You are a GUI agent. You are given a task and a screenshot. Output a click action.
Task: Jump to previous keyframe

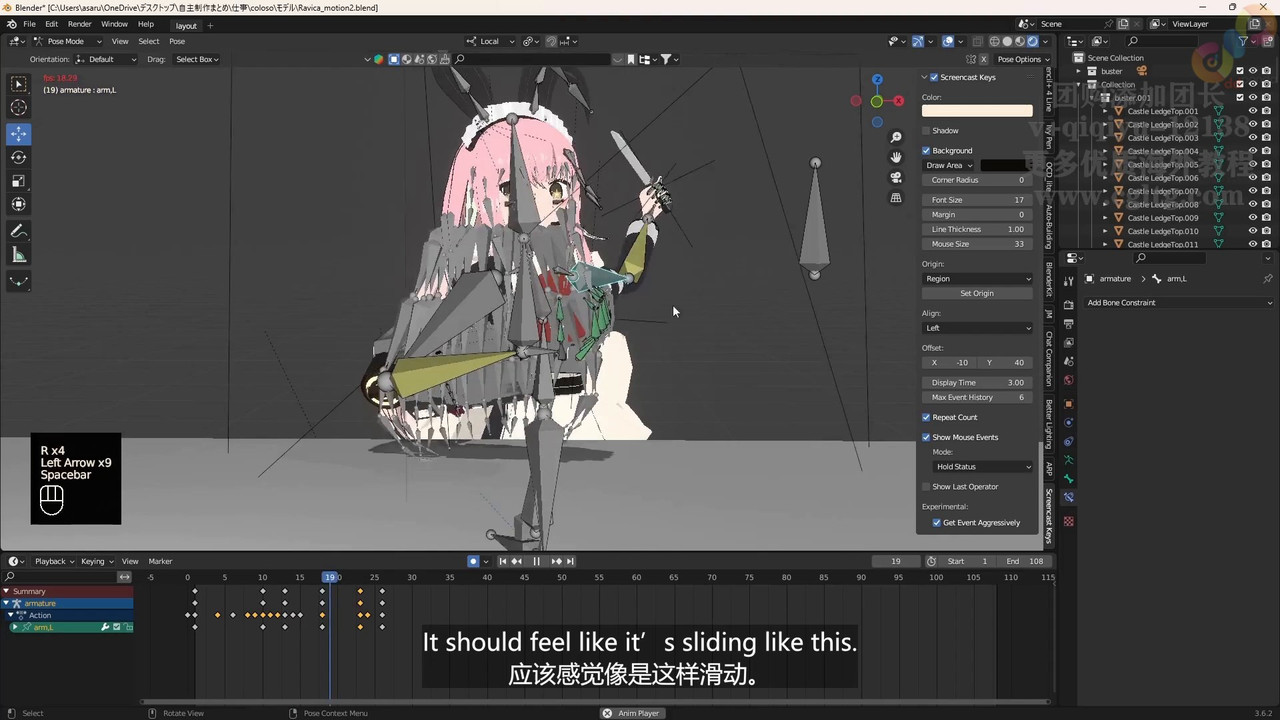click(x=517, y=561)
